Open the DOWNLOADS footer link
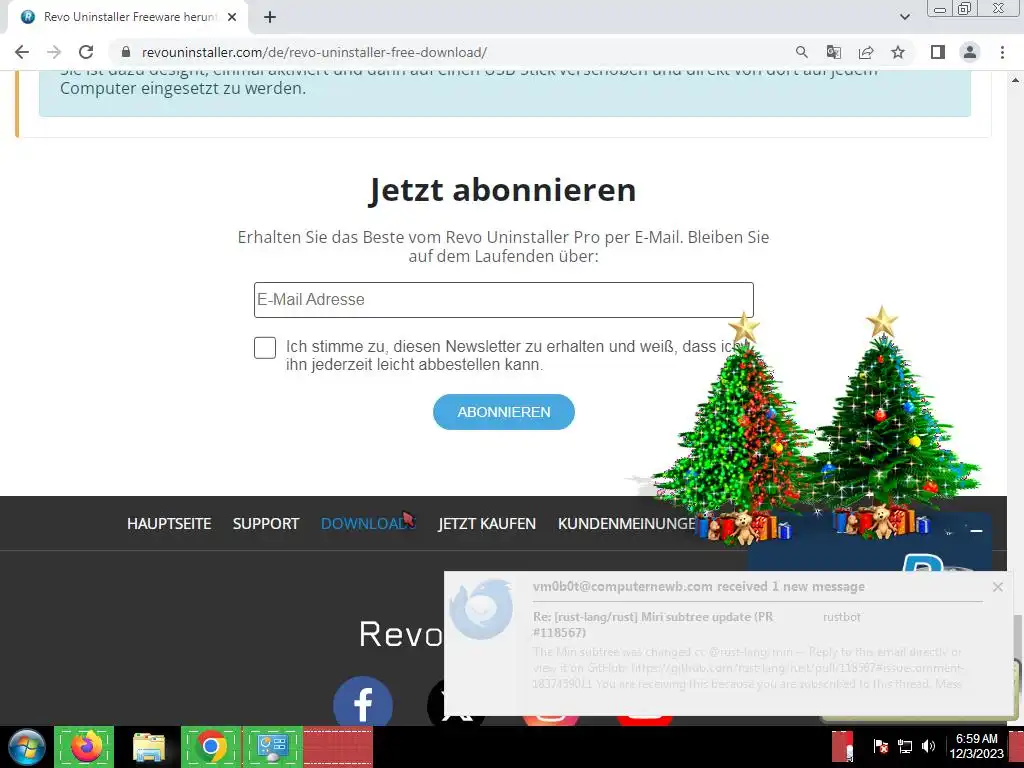 [x=367, y=524]
